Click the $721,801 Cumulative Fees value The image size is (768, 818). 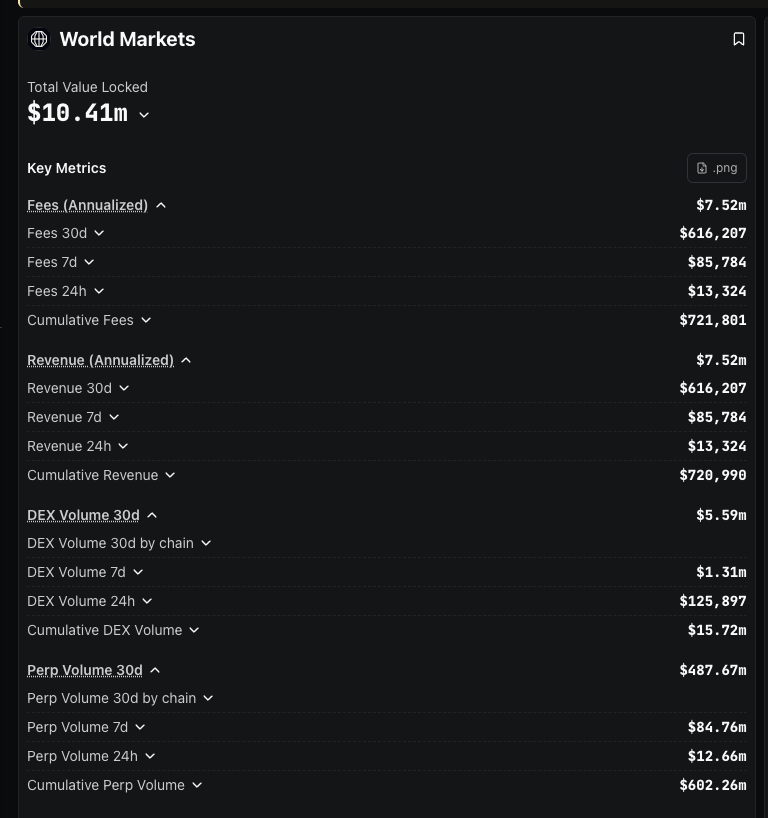[713, 320]
